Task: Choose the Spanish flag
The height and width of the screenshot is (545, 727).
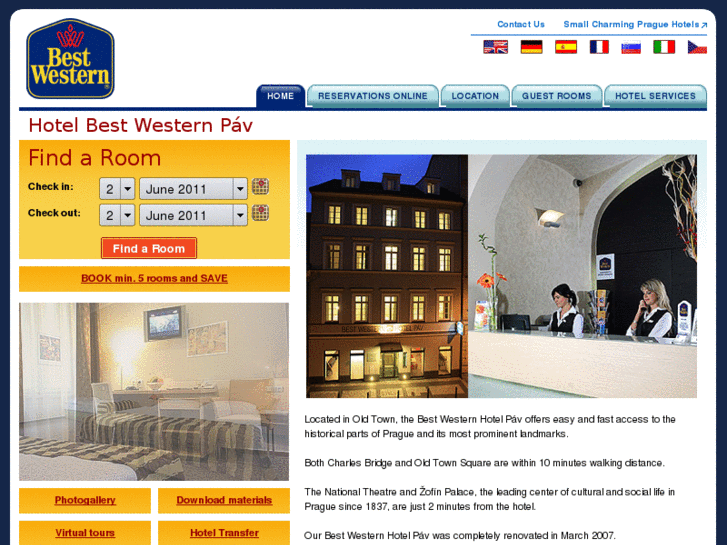Action: coord(566,47)
